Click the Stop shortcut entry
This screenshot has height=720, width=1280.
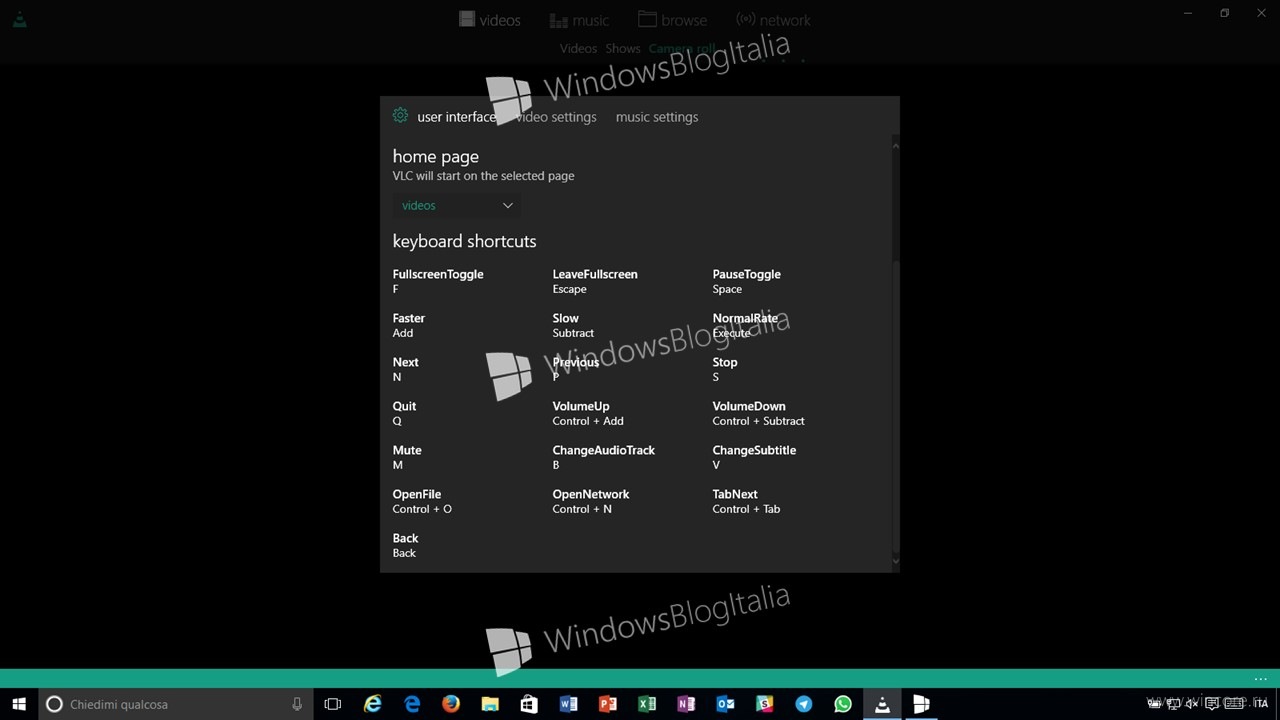tap(725, 369)
